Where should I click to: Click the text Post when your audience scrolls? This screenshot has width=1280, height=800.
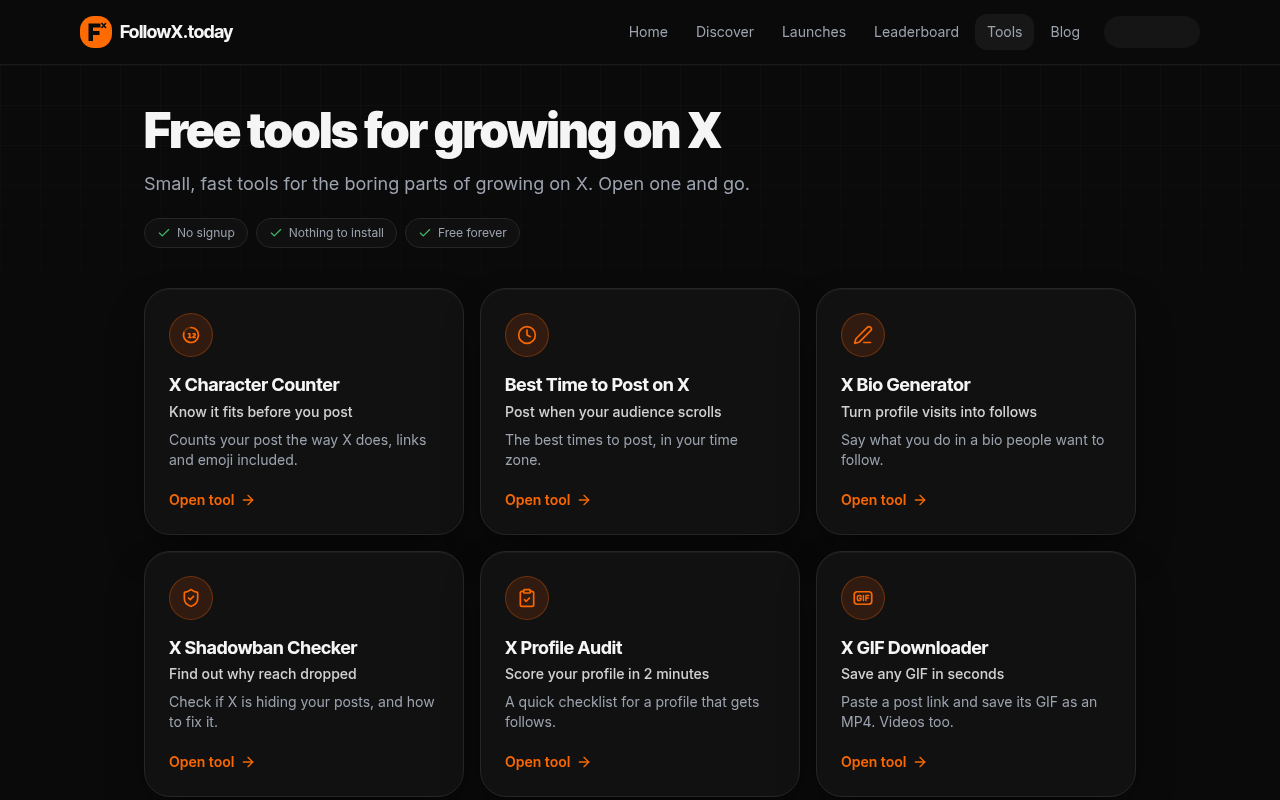613,412
